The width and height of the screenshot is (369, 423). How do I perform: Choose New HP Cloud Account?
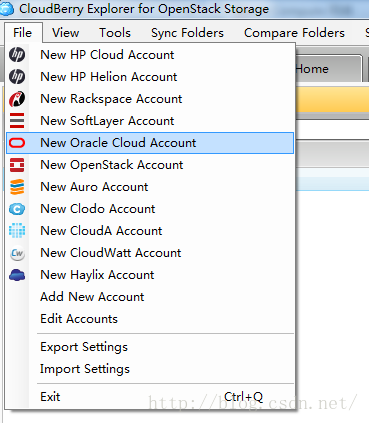[x=150, y=55]
